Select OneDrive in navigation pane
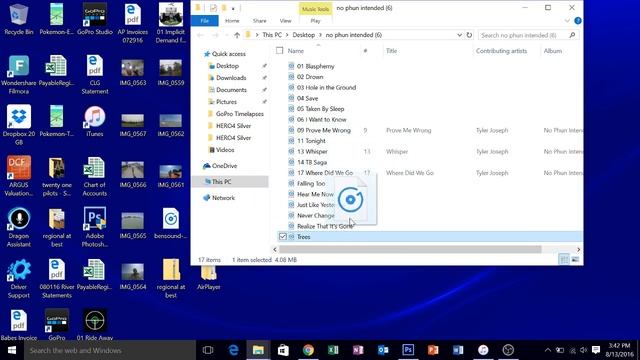 [224, 166]
